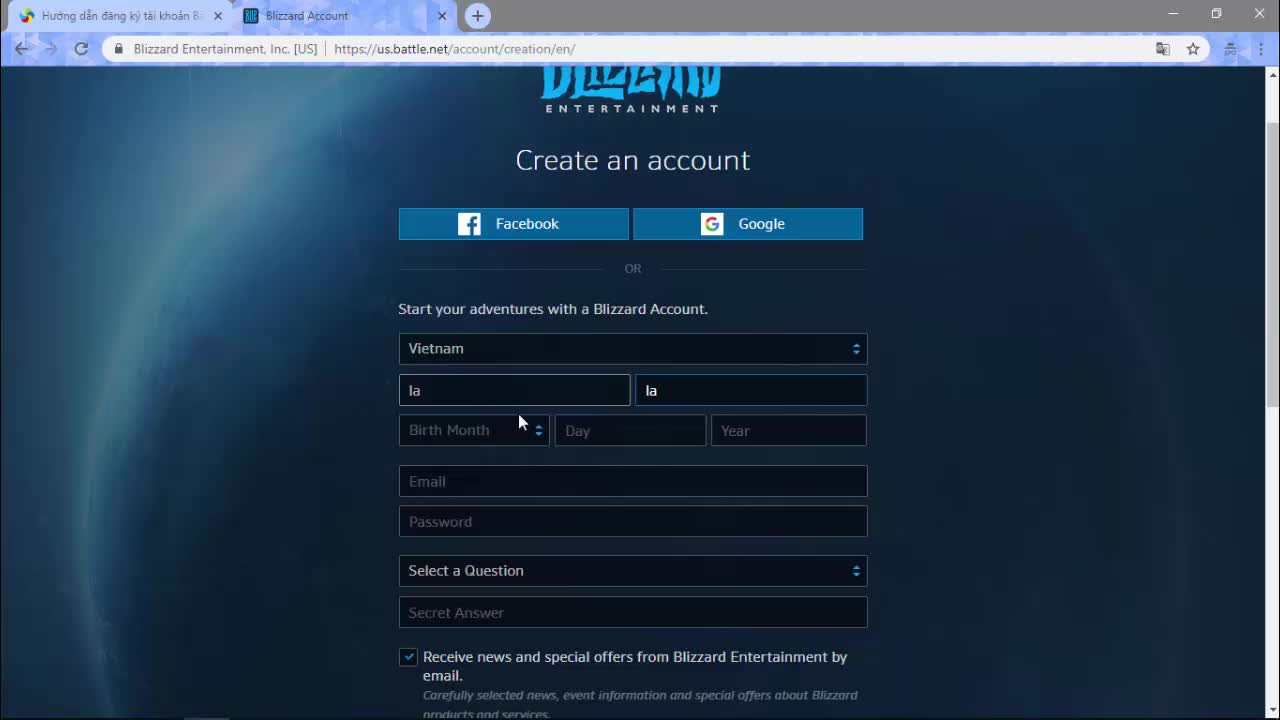
Task: Minimize the browser window
Action: [1173, 14]
